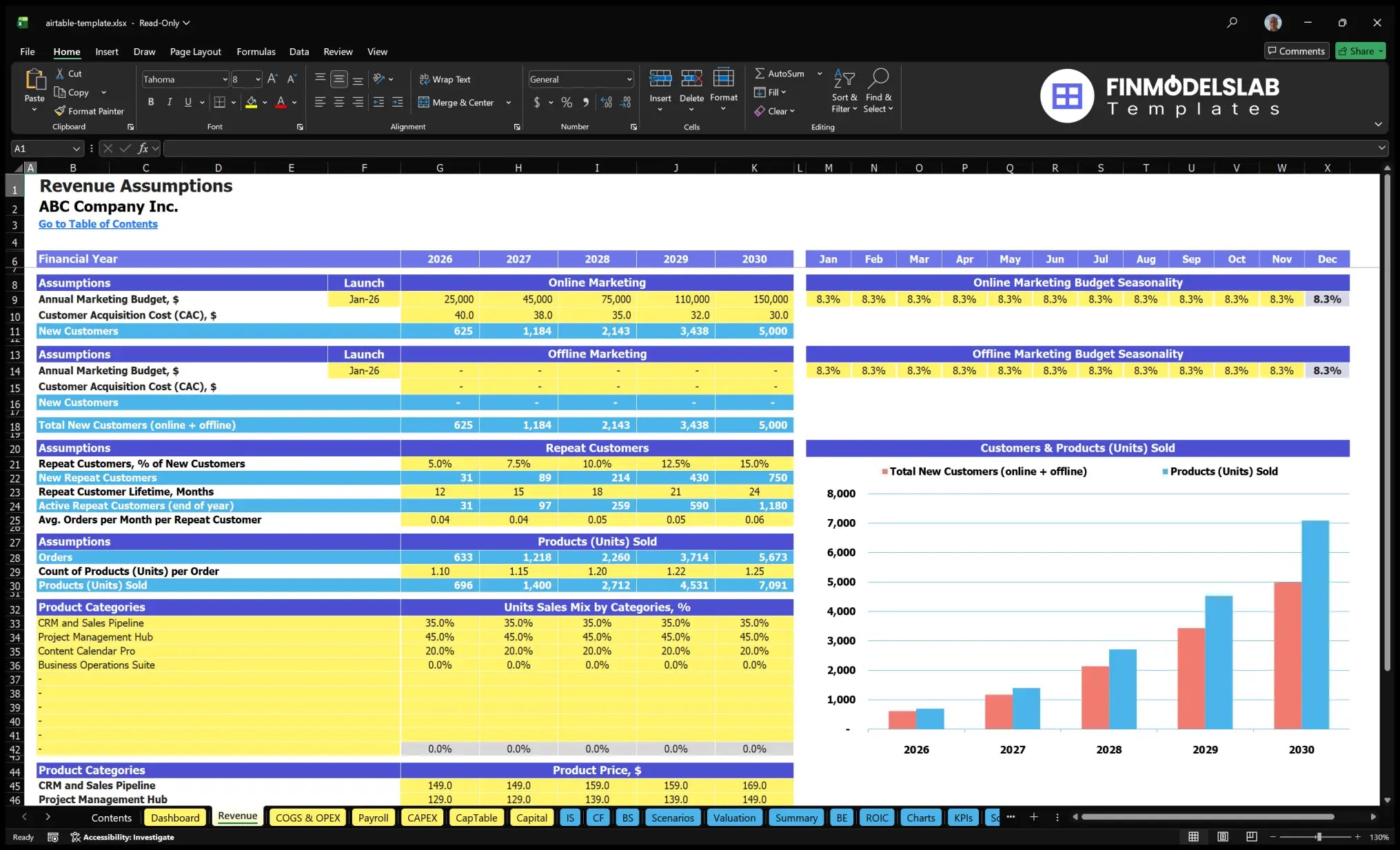Apply comma style number format
The width and height of the screenshot is (1400, 850).
tap(586, 102)
